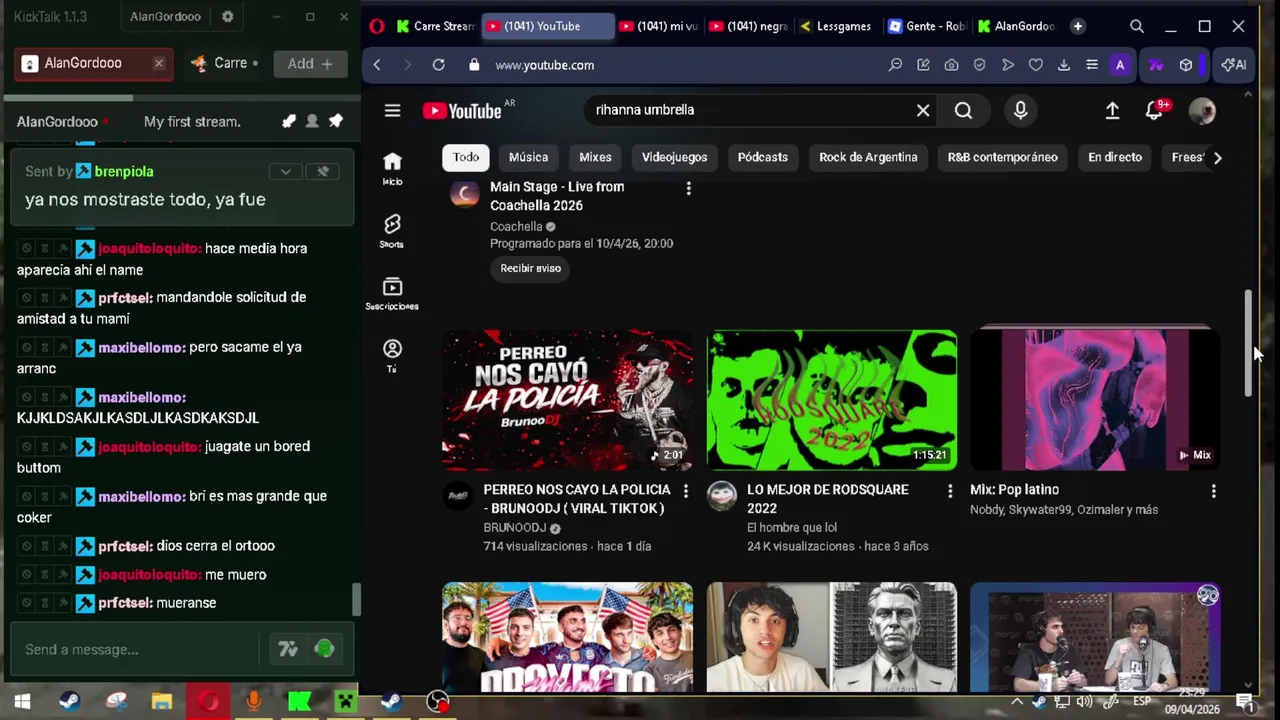Screen dimensions: 1280x720
Task: Clear the rihanna umbrella search text
Action: [923, 111]
